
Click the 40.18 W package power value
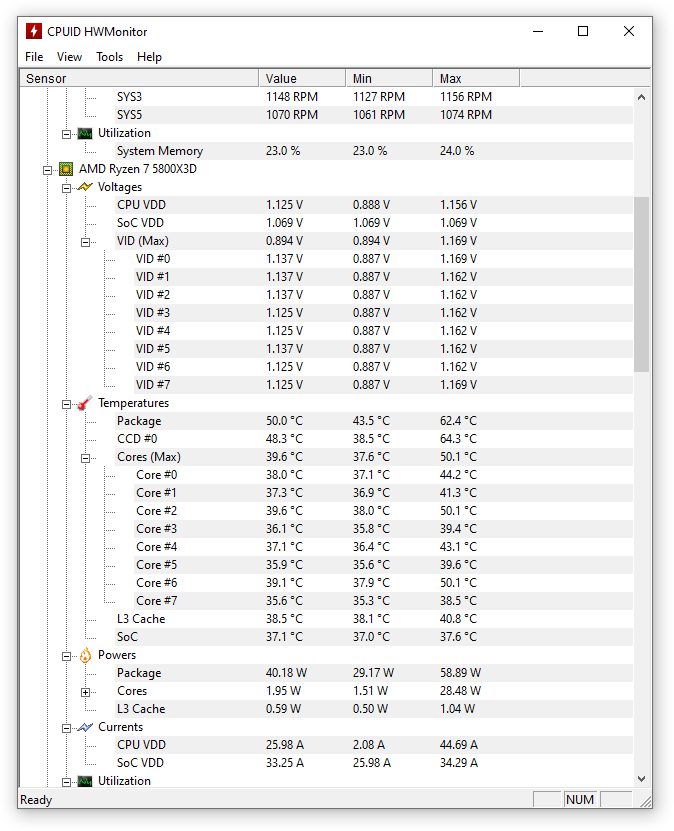[x=286, y=674]
